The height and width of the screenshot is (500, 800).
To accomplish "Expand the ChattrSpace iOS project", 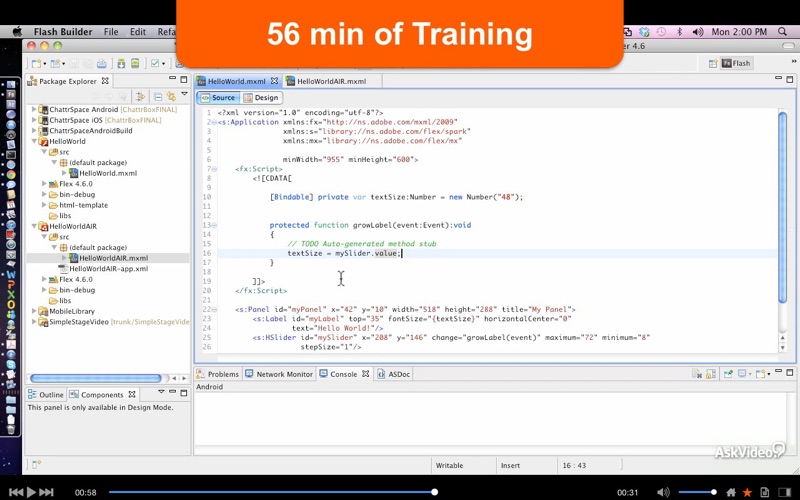I will pos(34,120).
